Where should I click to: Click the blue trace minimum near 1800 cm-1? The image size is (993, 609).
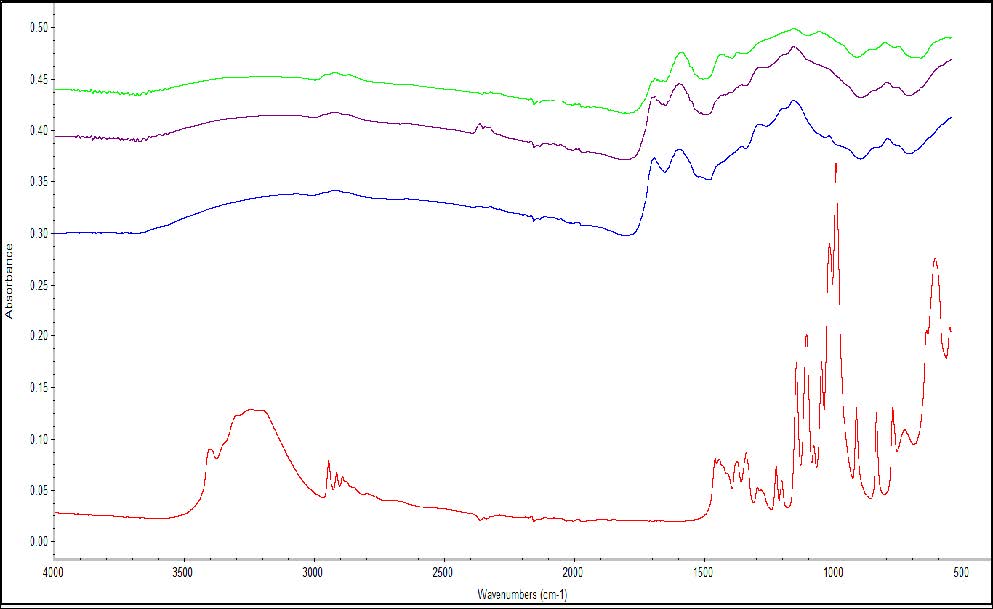[627, 236]
